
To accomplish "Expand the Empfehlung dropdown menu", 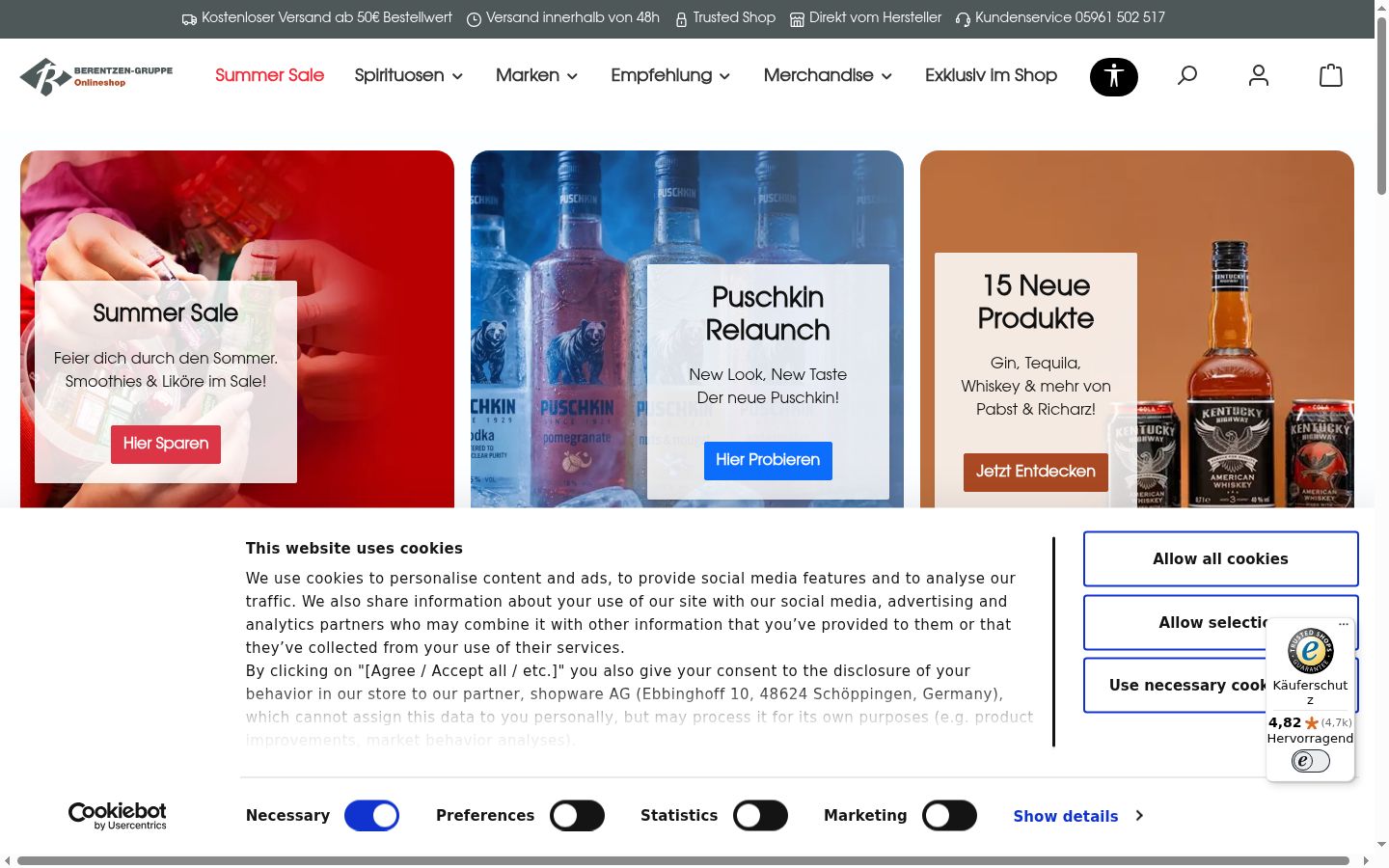I will (670, 75).
